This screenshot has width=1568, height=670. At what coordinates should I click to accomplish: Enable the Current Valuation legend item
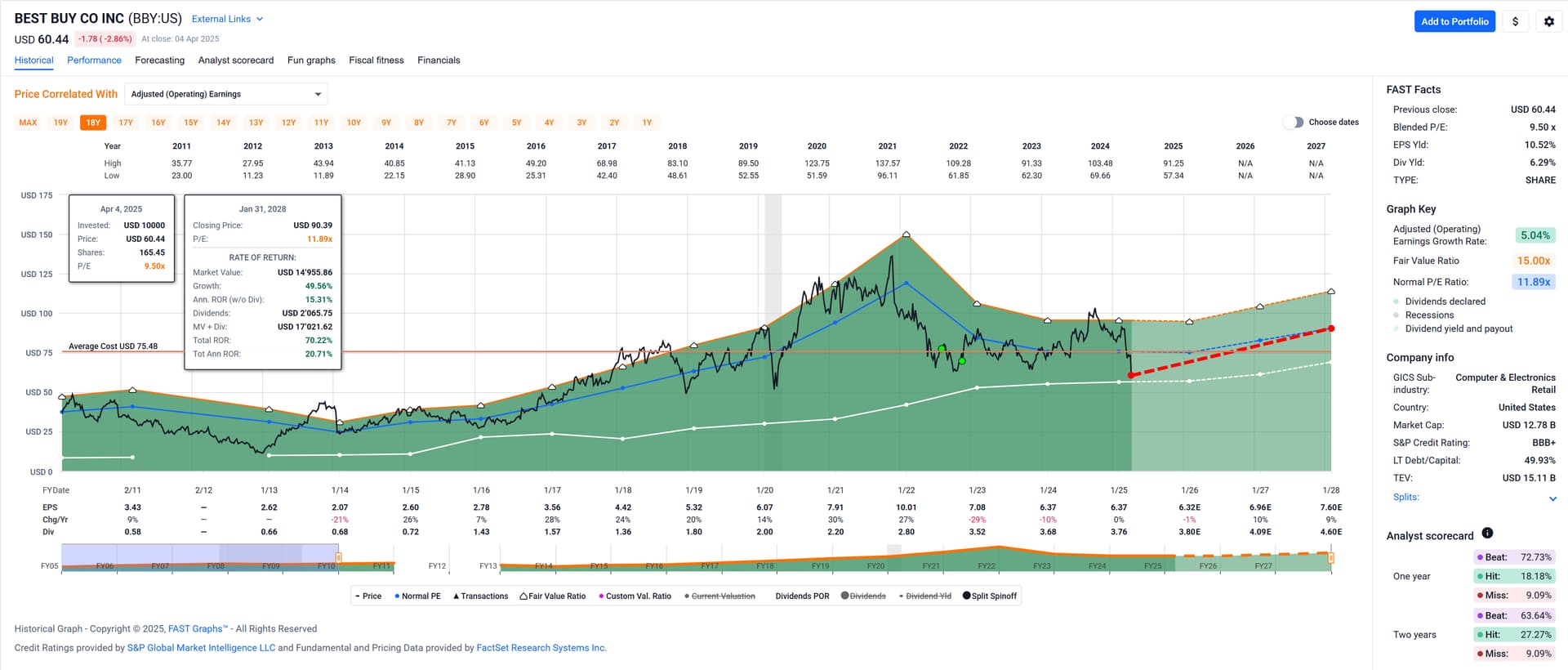tap(719, 596)
